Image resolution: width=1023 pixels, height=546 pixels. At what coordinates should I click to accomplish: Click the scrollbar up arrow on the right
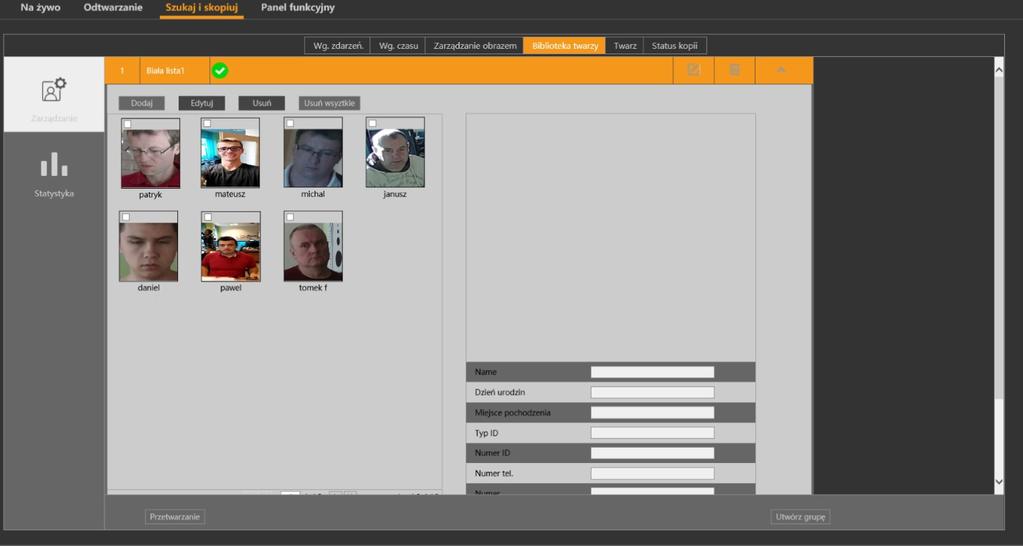click(999, 68)
